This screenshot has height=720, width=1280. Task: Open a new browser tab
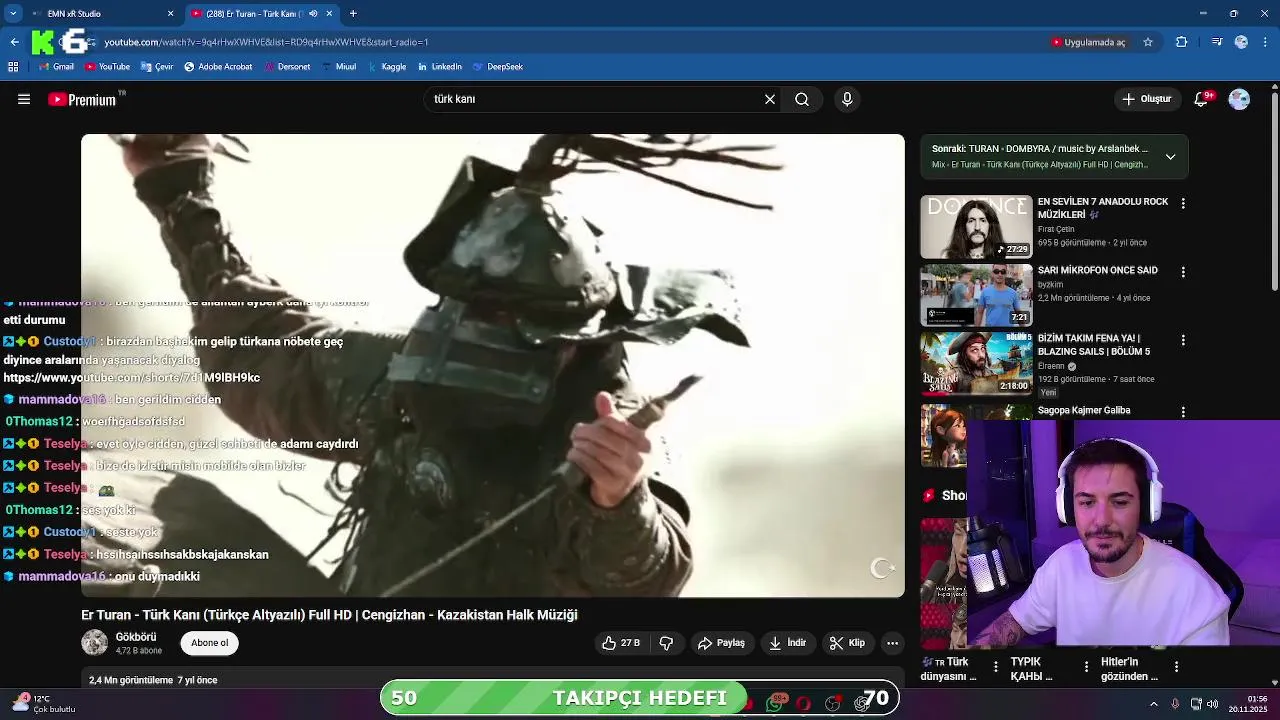click(x=353, y=14)
